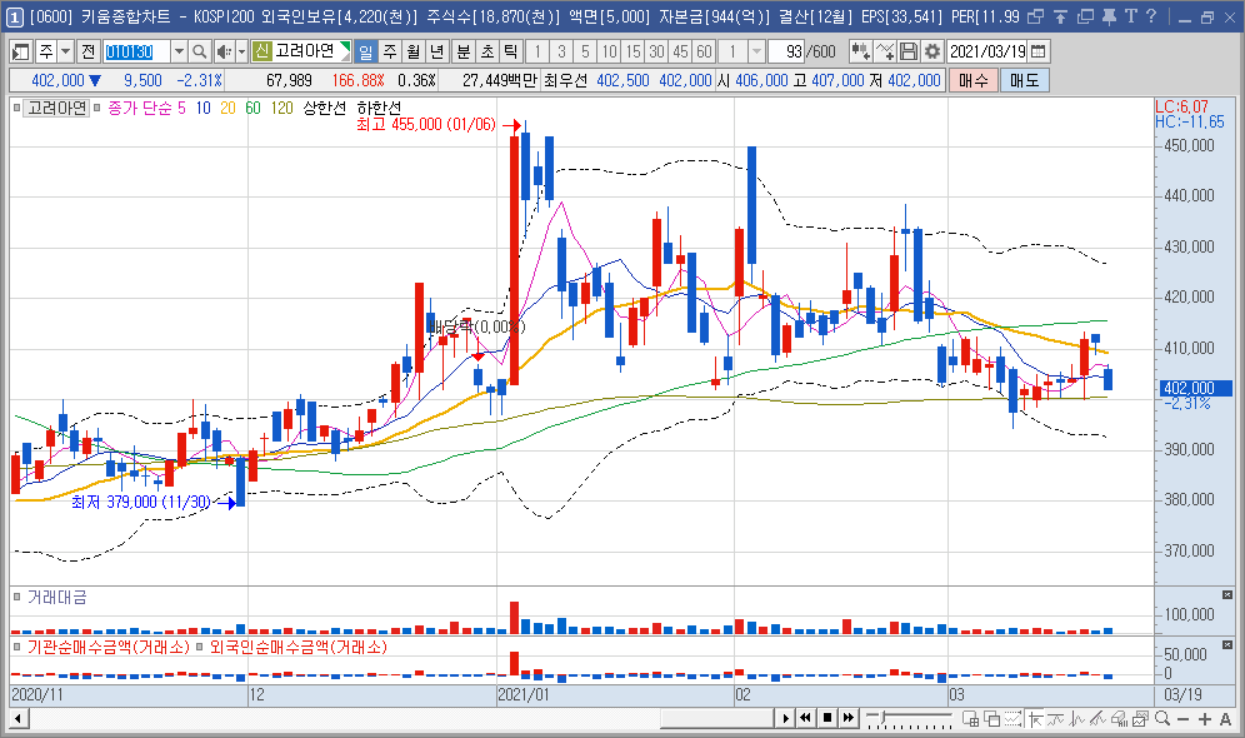
Task: Select the 60 interval button
Action: (704, 51)
